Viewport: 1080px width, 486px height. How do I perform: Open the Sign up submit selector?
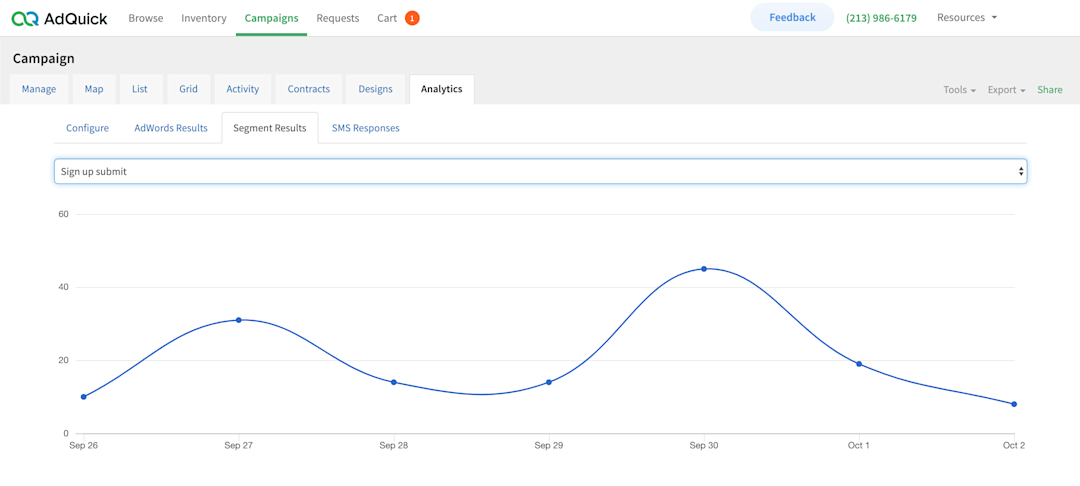click(x=540, y=172)
